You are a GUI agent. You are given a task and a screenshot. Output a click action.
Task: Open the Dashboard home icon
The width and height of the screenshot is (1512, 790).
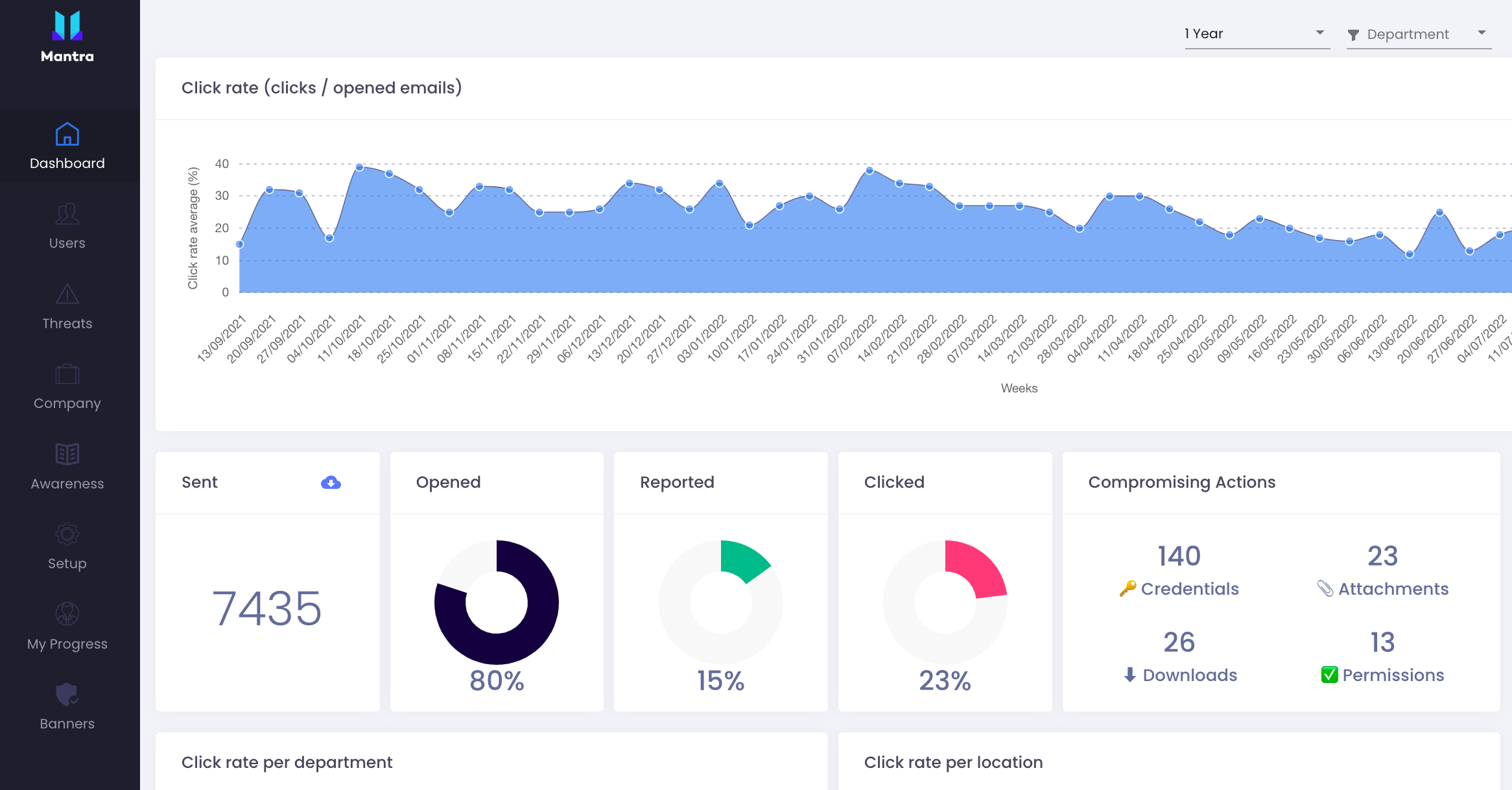(x=67, y=134)
